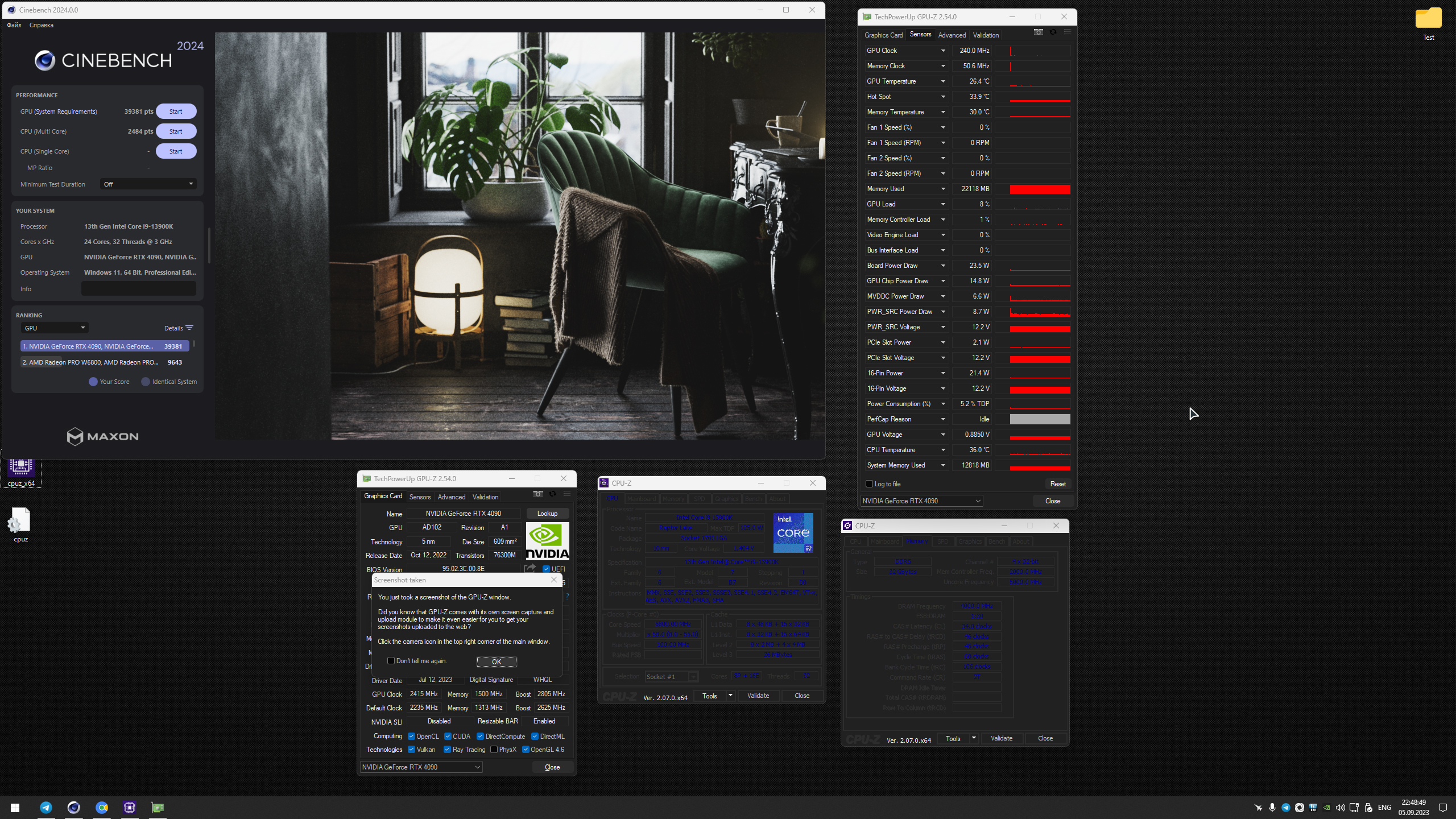The image size is (1456, 819).
Task: Switch to Cinebench in the taskbar
Action: coord(74,807)
